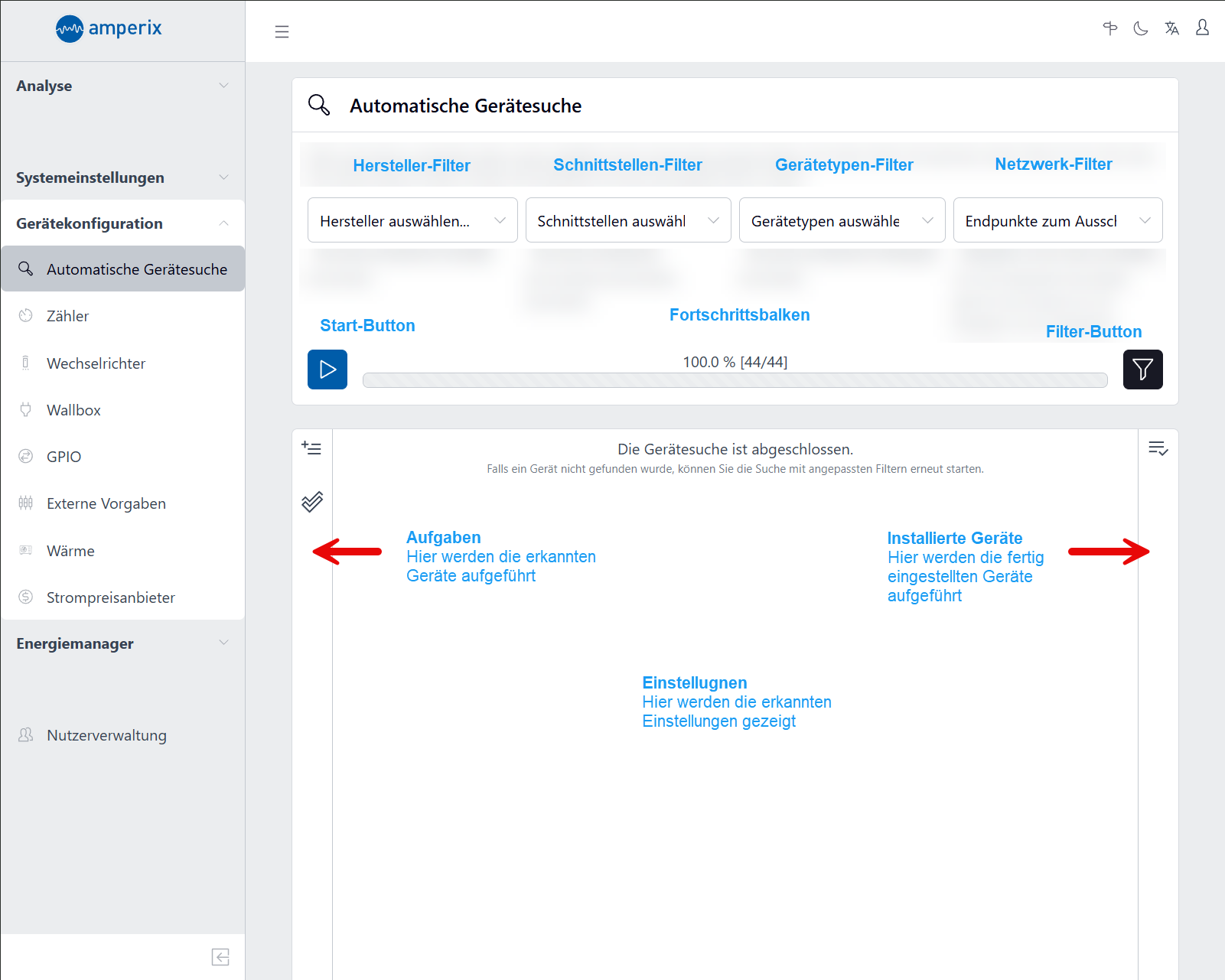Image resolution: width=1225 pixels, height=980 pixels.
Task: Select Wechselrichter in the sidebar
Action: pos(96,363)
